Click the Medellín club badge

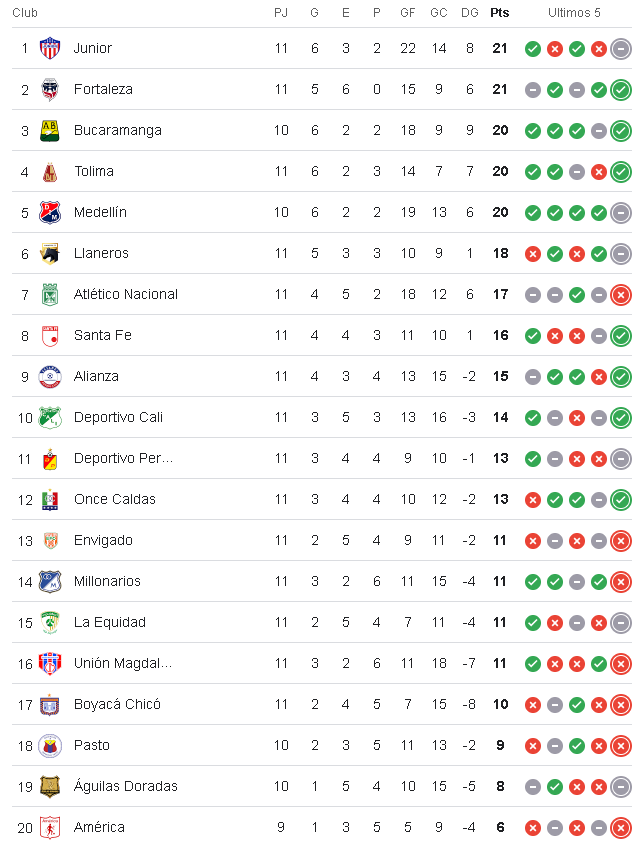pos(50,212)
